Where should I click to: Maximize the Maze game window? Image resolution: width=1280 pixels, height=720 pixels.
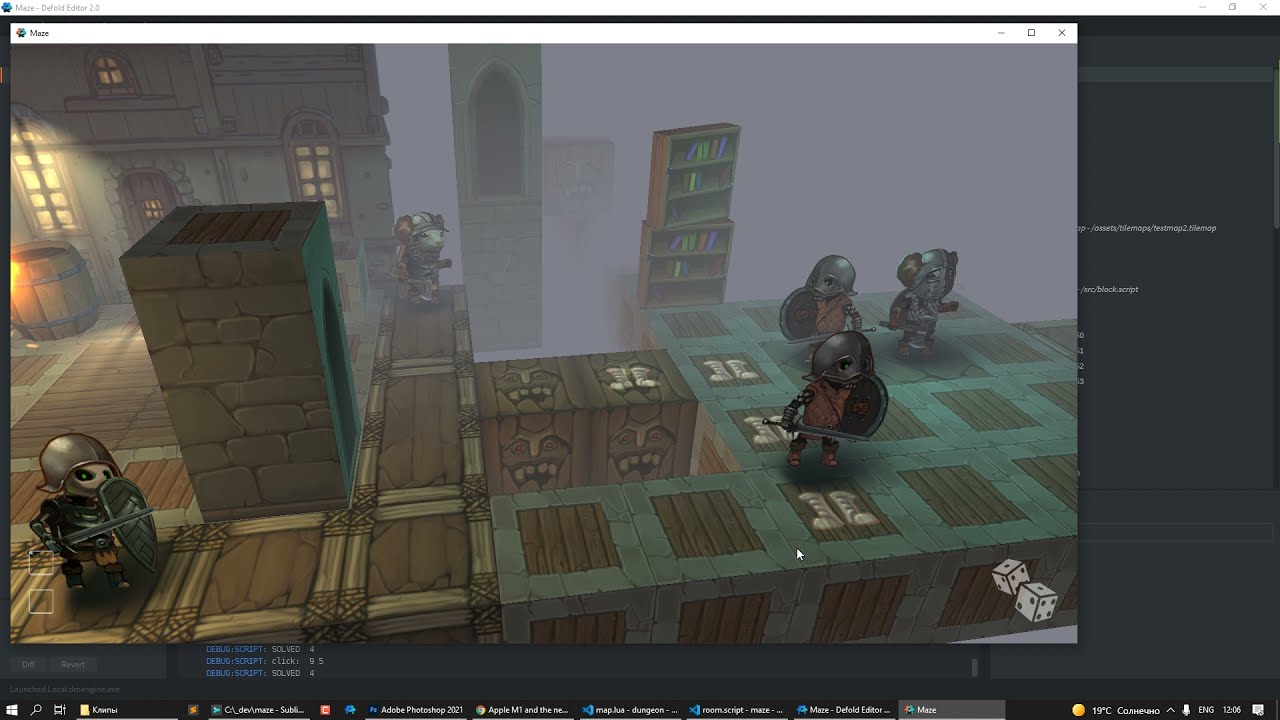[1031, 33]
